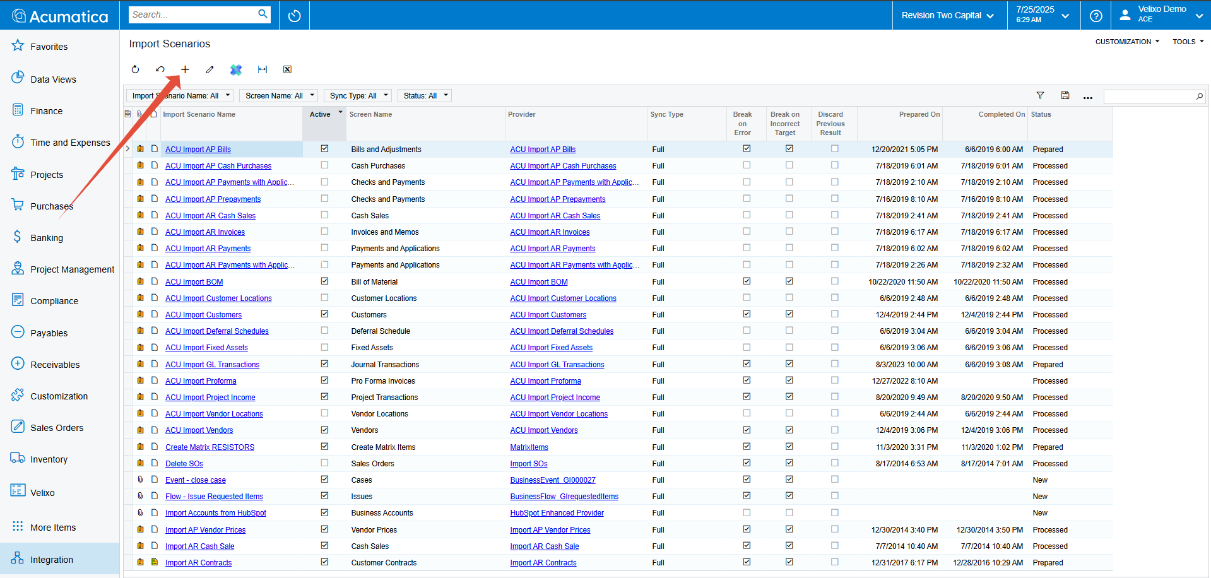Open the ACU Import AP Bills scenario link
Viewport: 1211px width, 578px height.
click(198, 149)
